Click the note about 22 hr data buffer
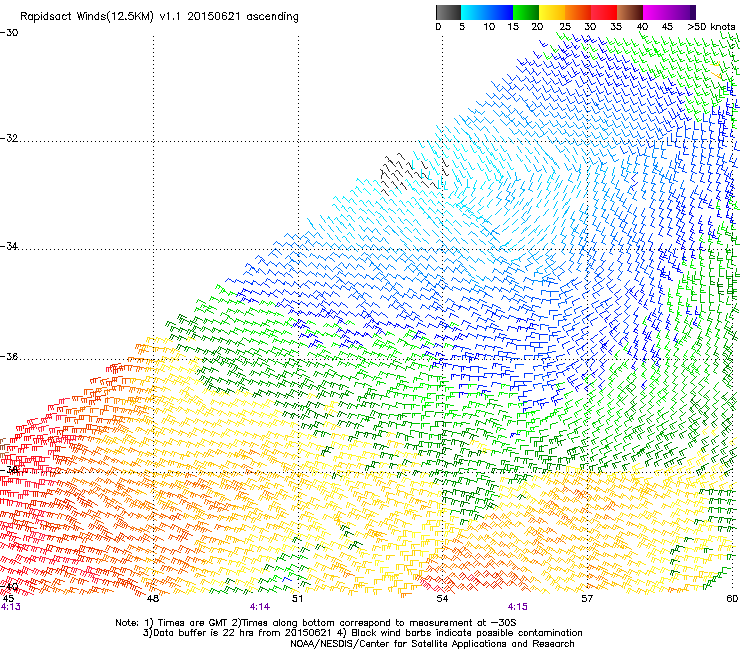The image size is (740, 650). [237, 633]
